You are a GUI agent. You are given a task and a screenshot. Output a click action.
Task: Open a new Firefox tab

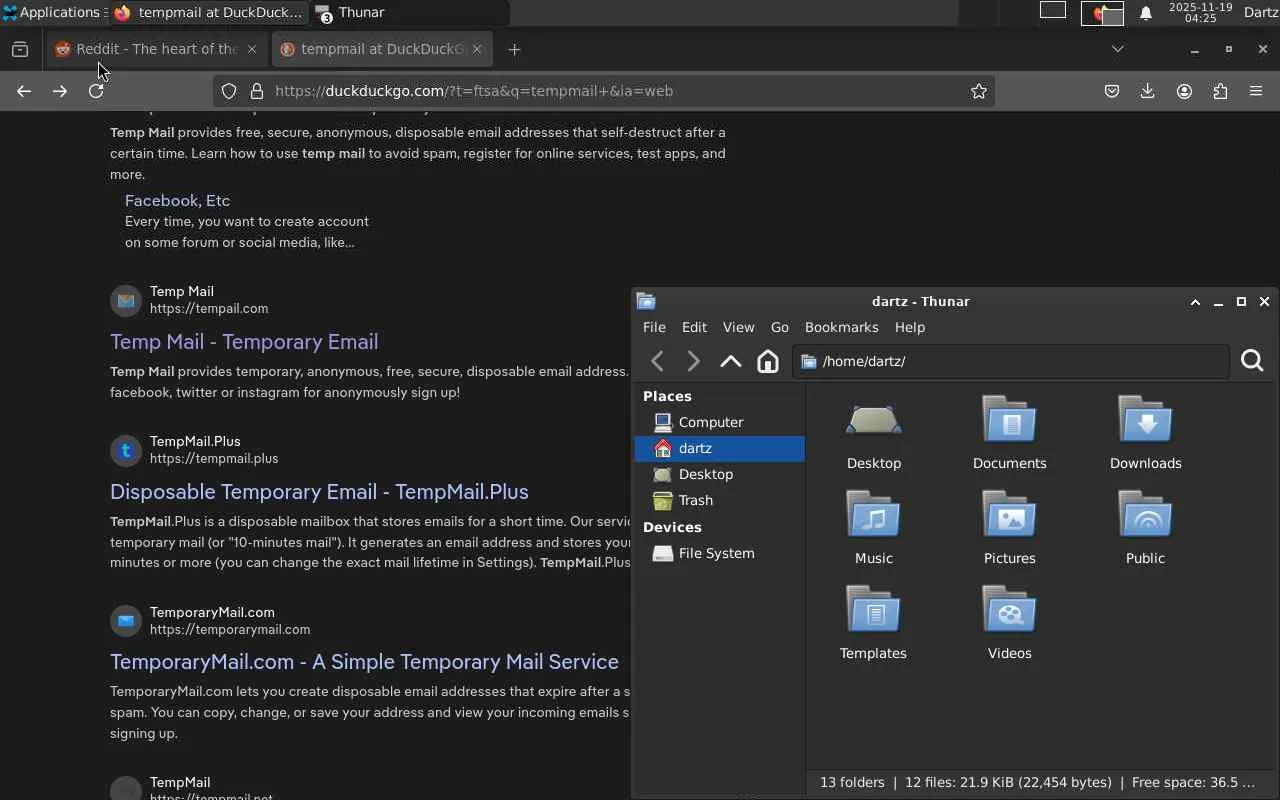514,49
